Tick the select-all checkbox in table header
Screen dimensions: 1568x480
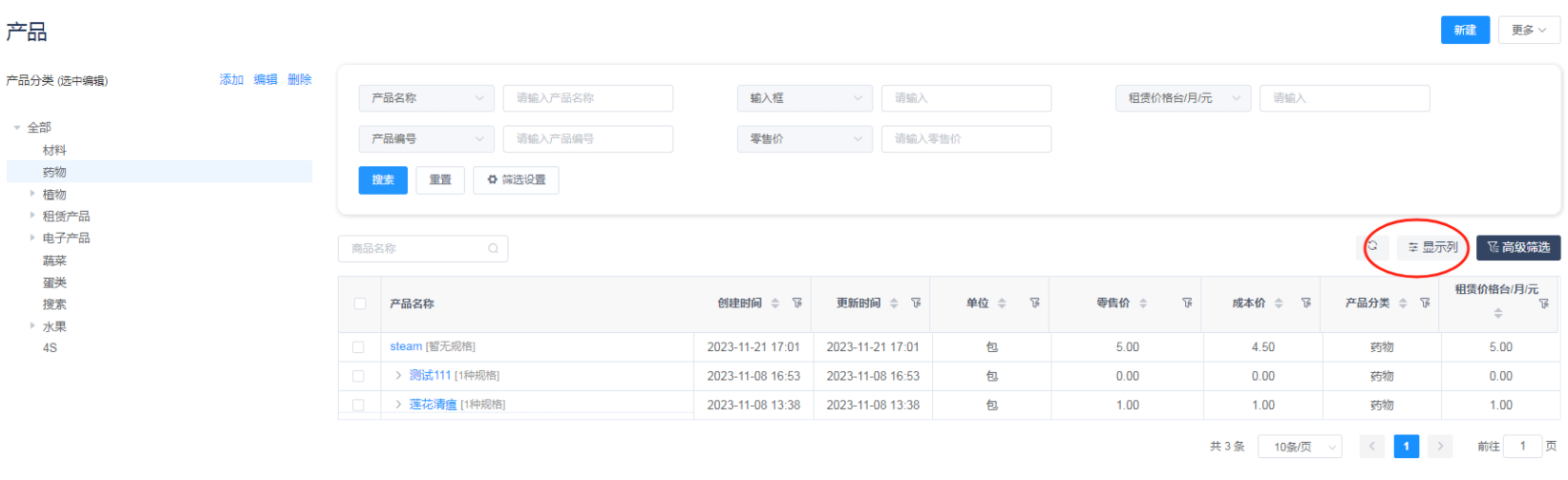point(360,303)
